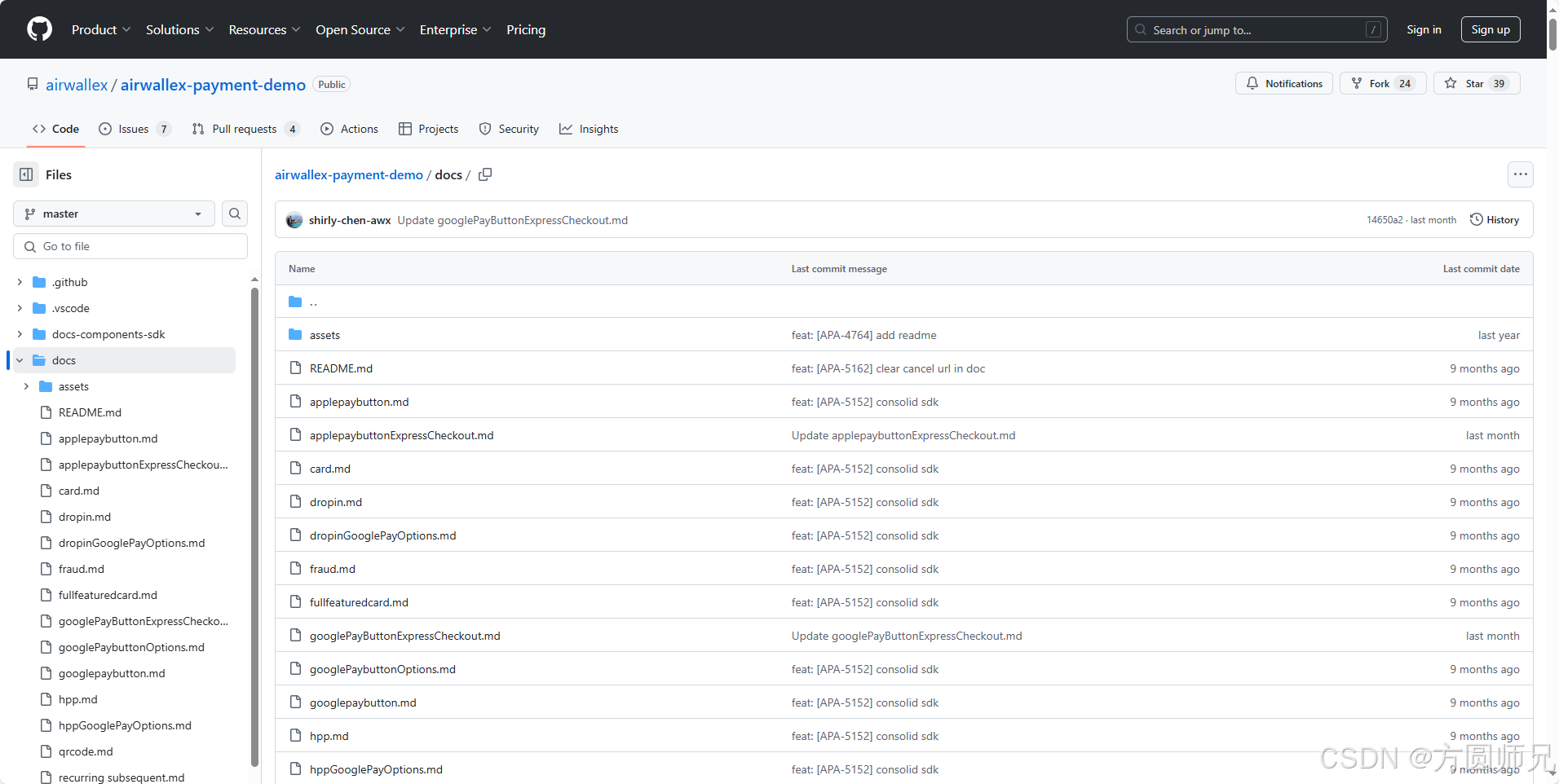This screenshot has width=1559, height=784.
Task: Open the Solutions menu
Action: 179,29
